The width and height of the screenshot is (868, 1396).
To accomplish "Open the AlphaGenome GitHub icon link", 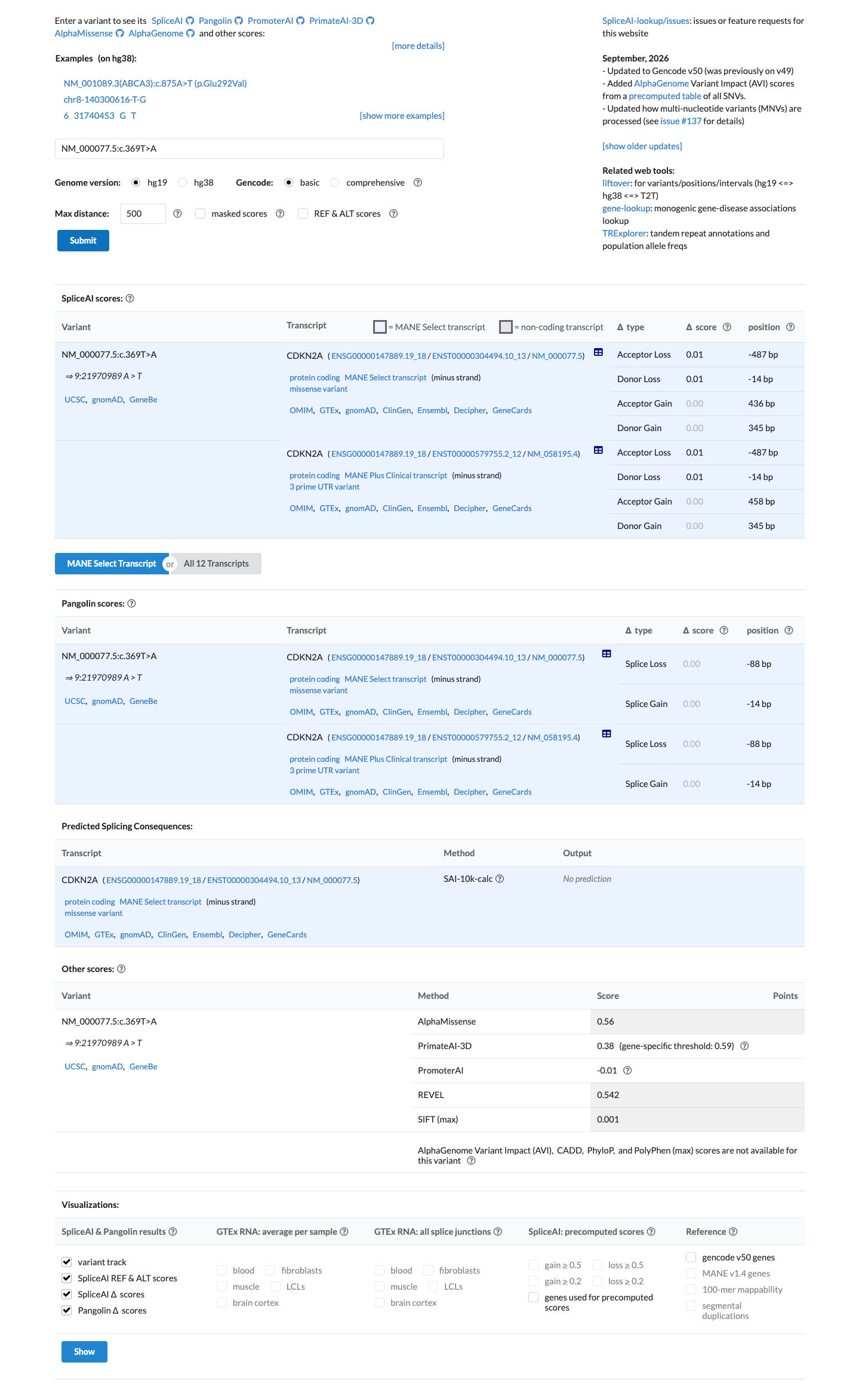I will 190,33.
